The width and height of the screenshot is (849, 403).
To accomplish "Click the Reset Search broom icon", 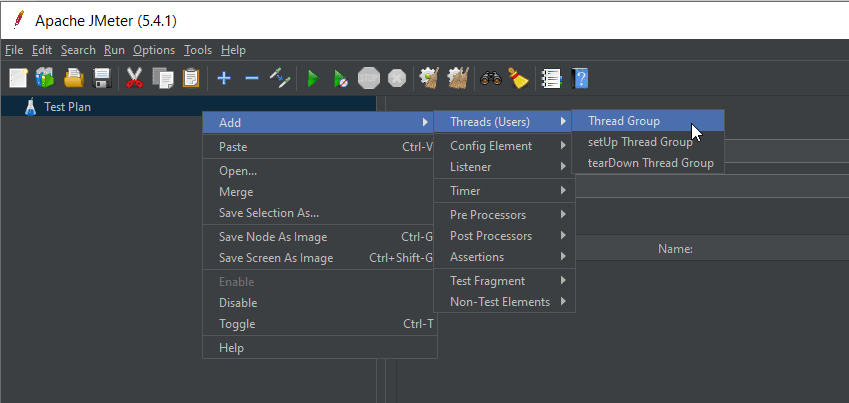I will pyautogui.click(x=518, y=79).
